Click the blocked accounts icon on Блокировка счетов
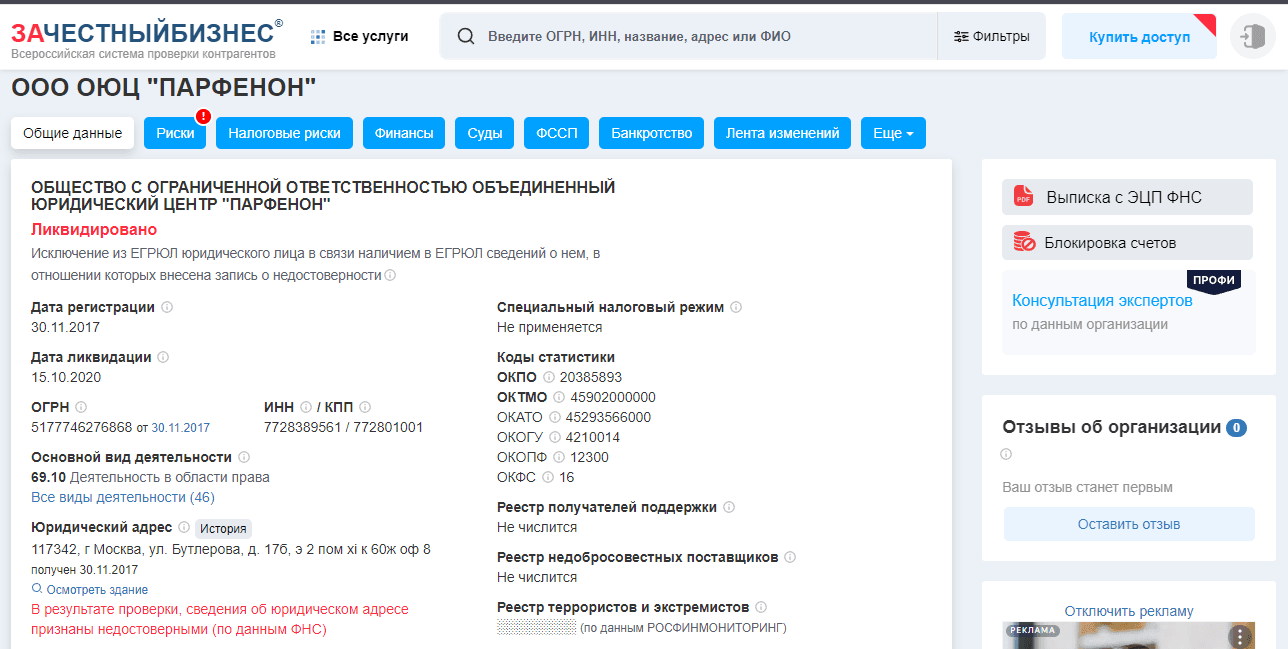The height and width of the screenshot is (649, 1288). click(1022, 242)
